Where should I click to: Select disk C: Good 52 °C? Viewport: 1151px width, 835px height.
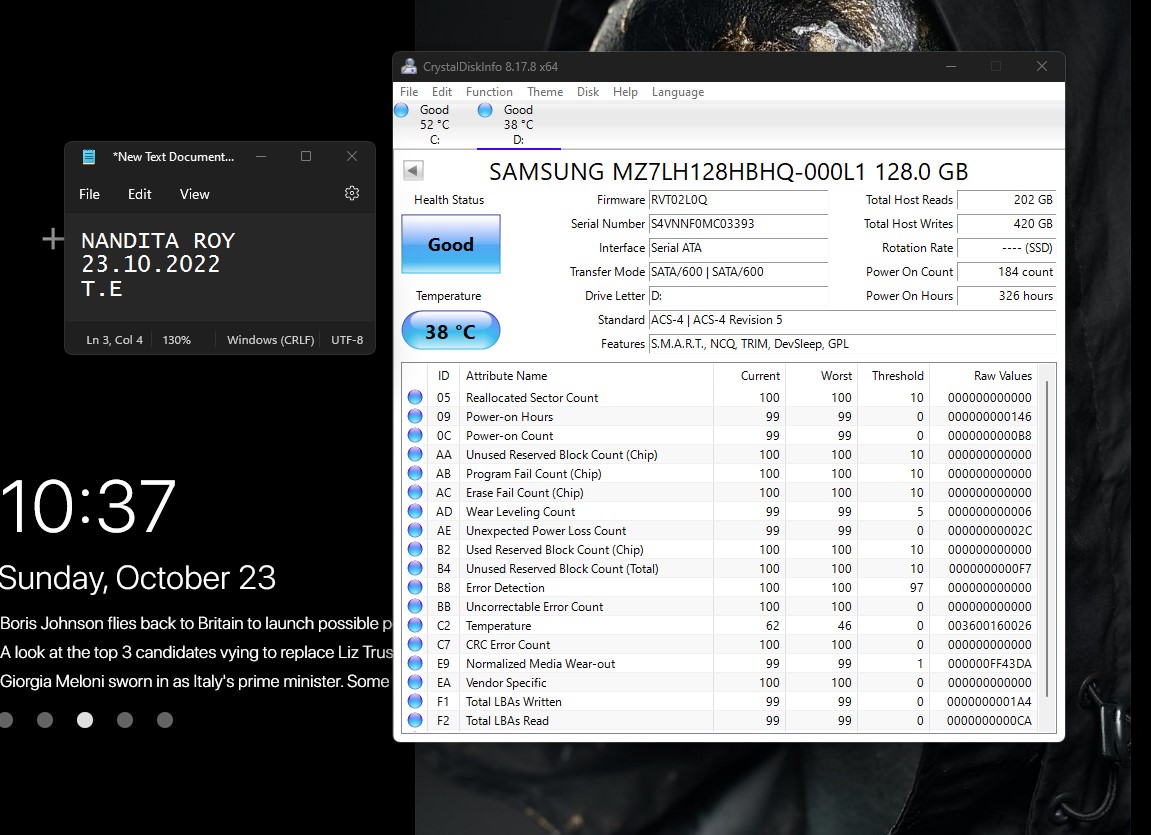click(433, 125)
